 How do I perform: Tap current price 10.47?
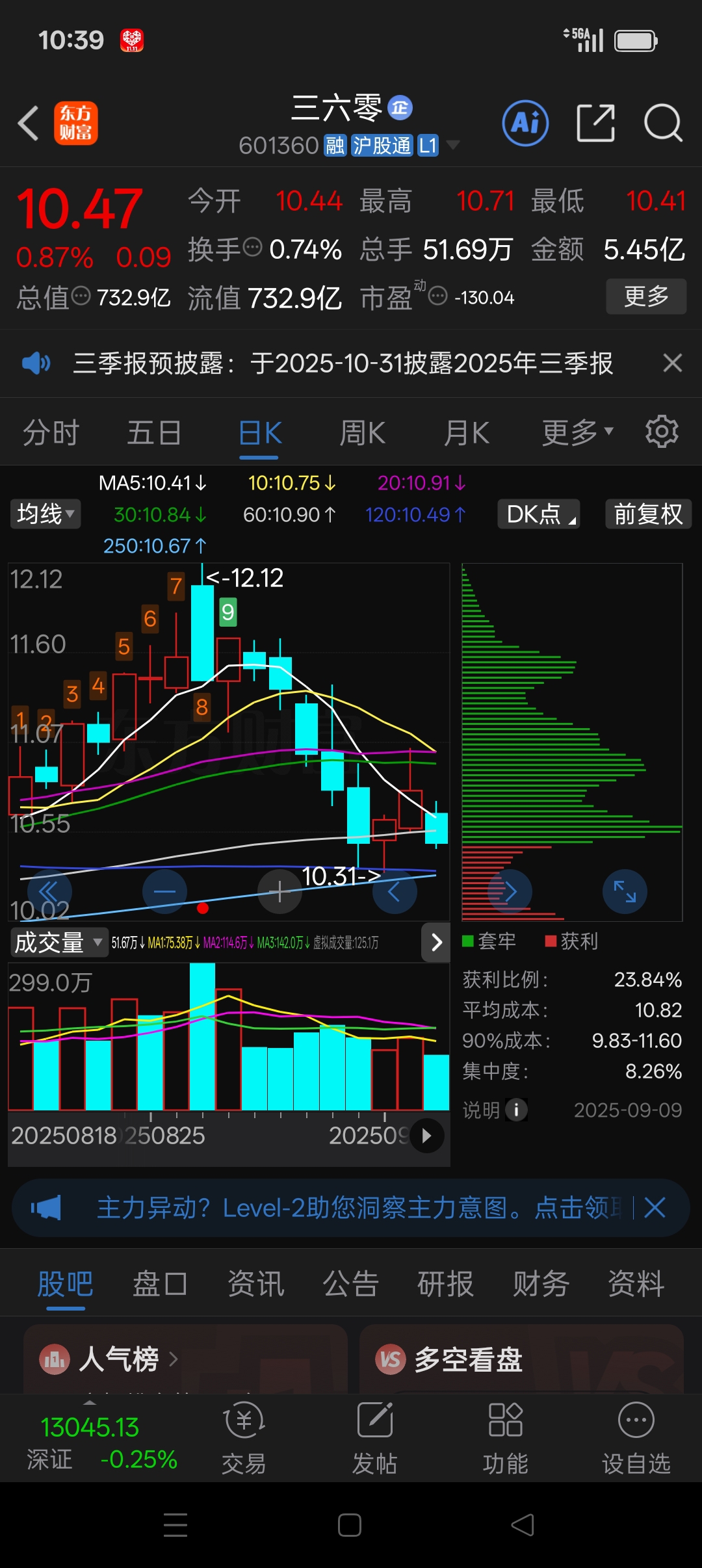pos(79,209)
